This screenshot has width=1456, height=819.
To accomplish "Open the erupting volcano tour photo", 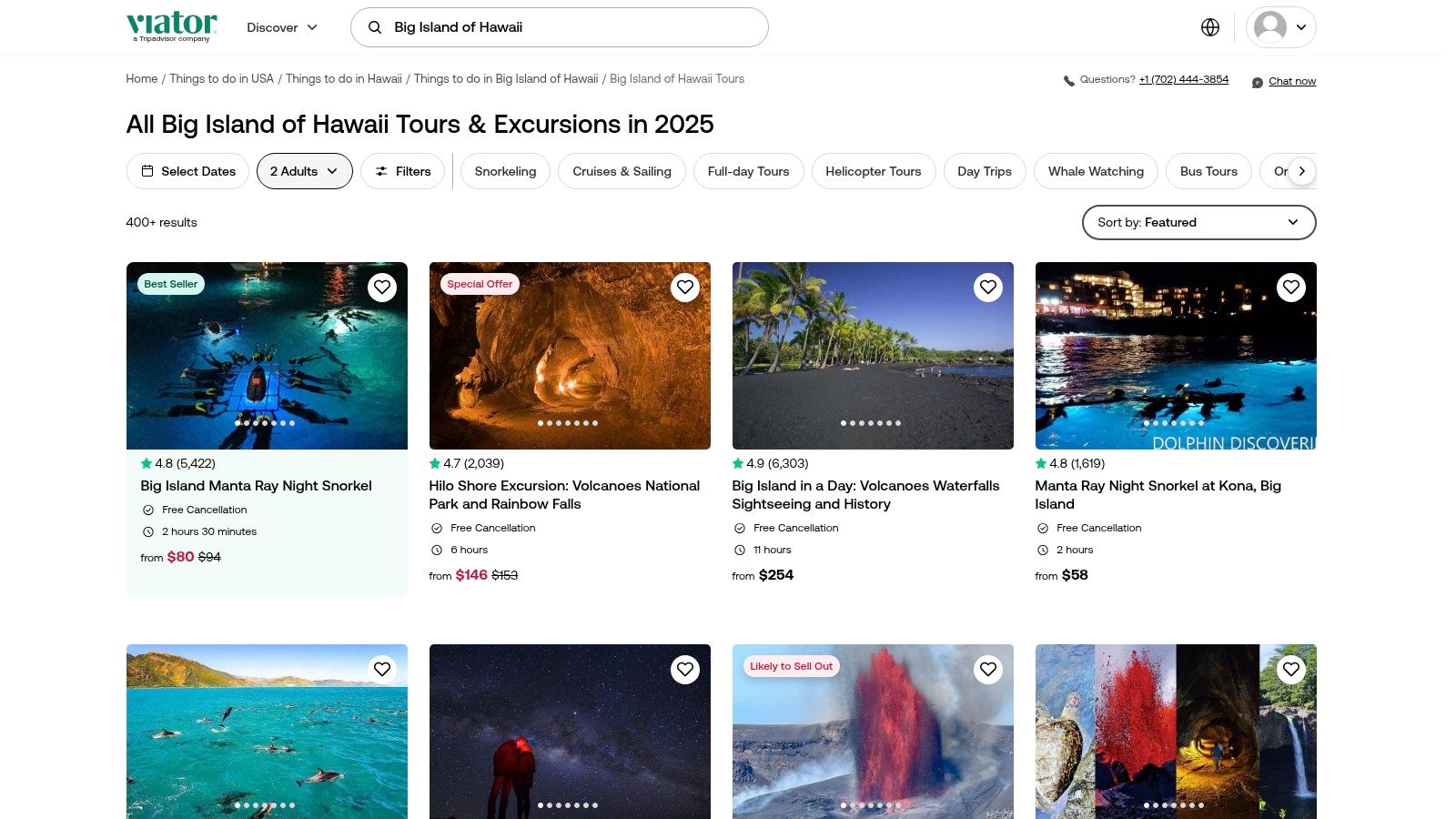I will (x=873, y=732).
